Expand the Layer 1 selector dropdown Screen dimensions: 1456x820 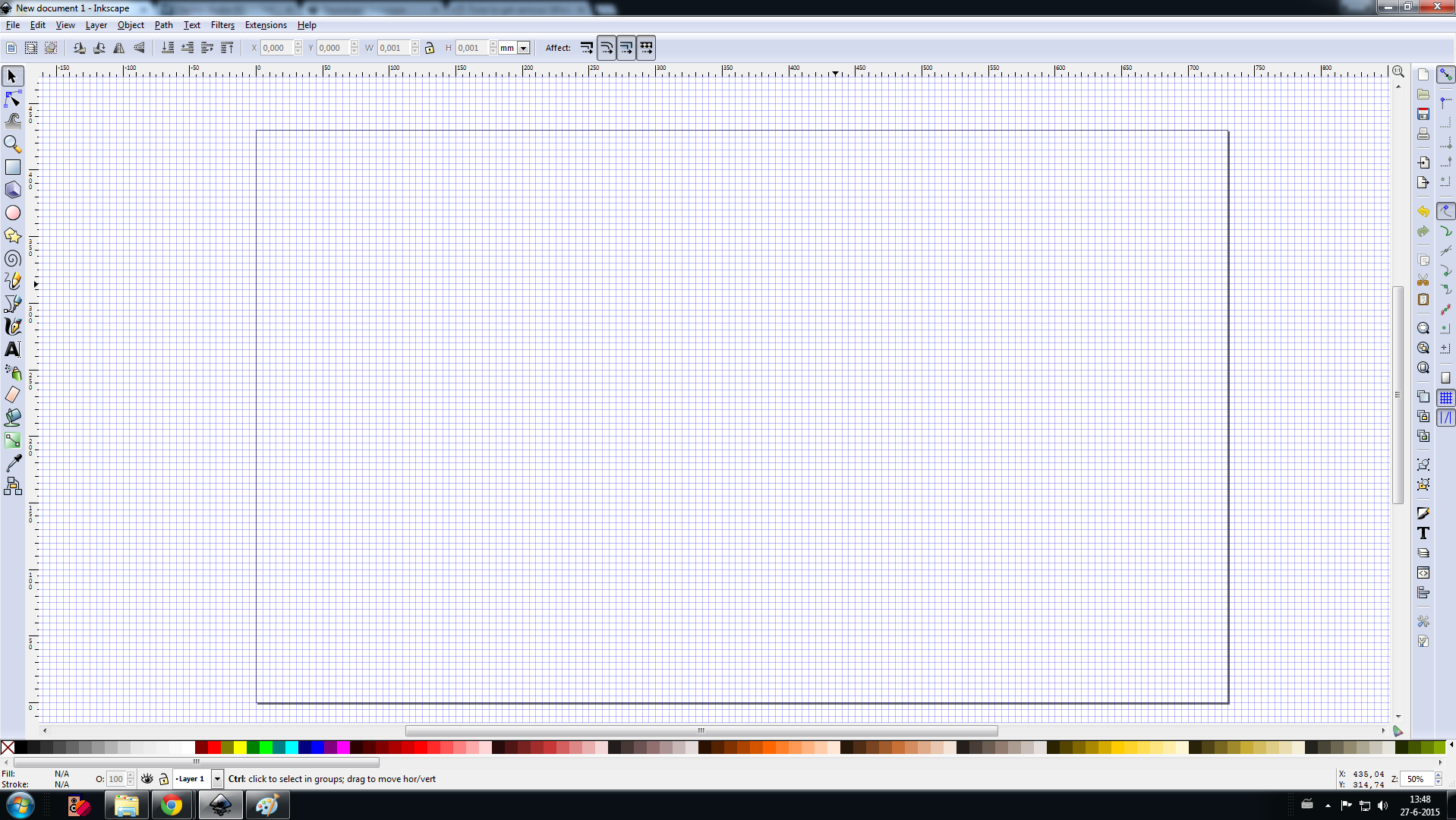point(217,779)
